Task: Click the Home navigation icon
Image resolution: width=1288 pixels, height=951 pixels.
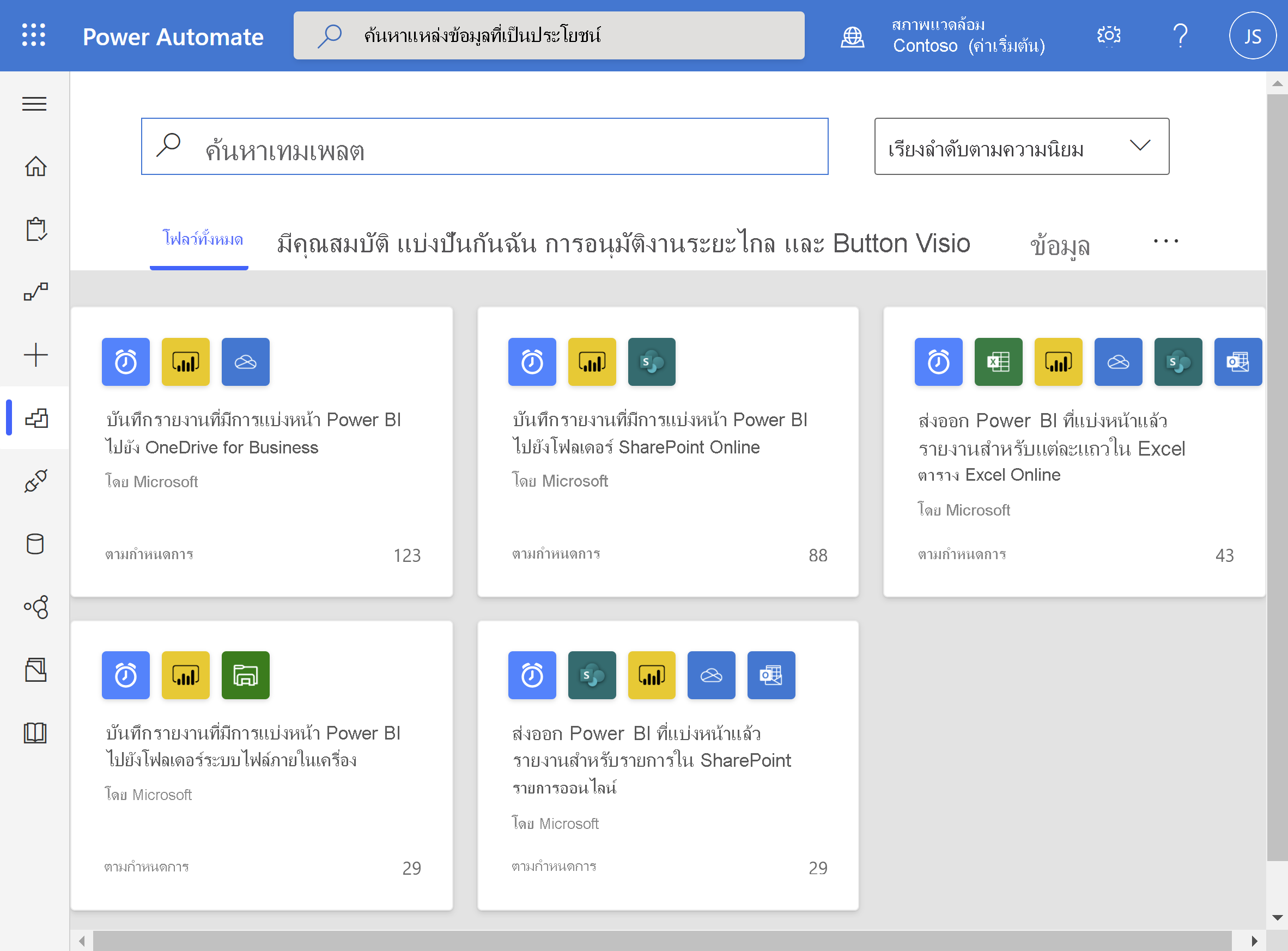Action: [x=35, y=166]
